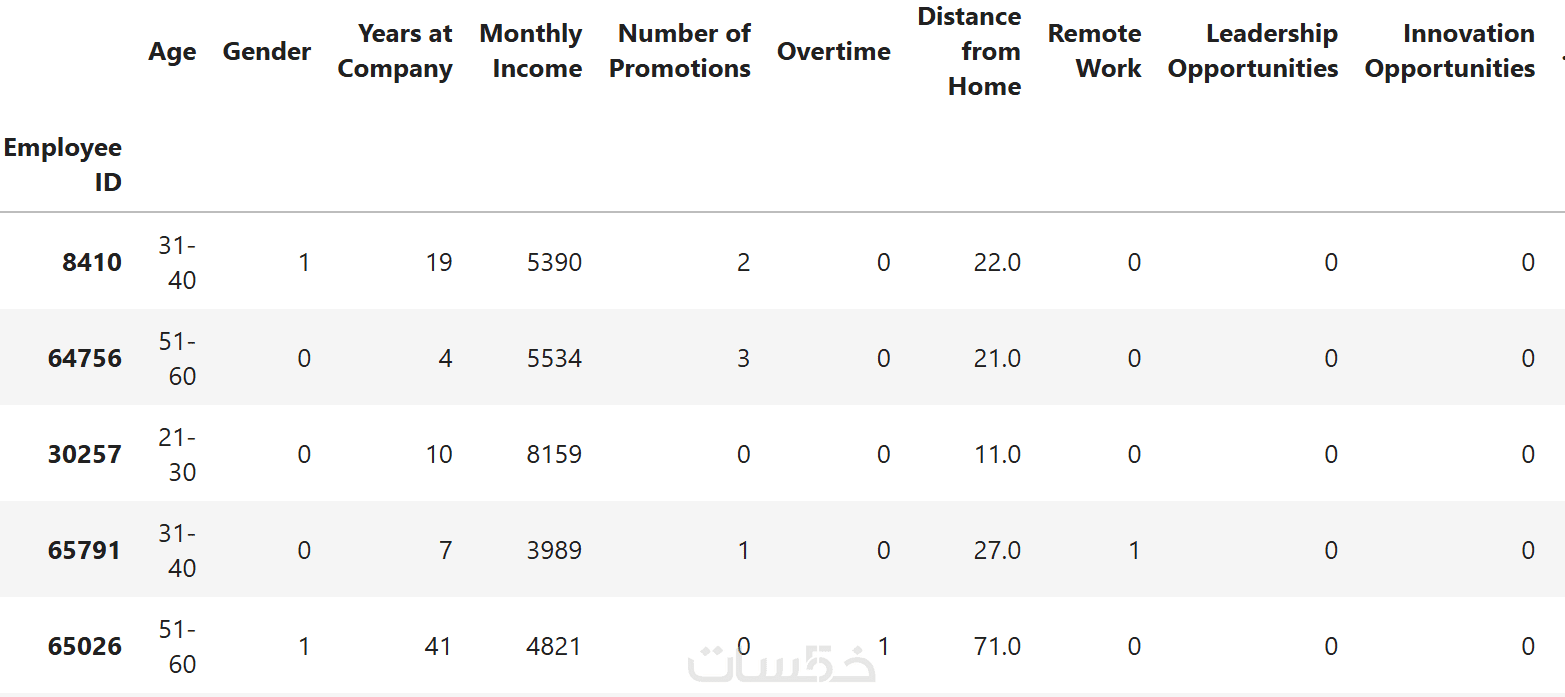Click the Years at Company header
Screen dimensions: 1565x697
[x=395, y=51]
